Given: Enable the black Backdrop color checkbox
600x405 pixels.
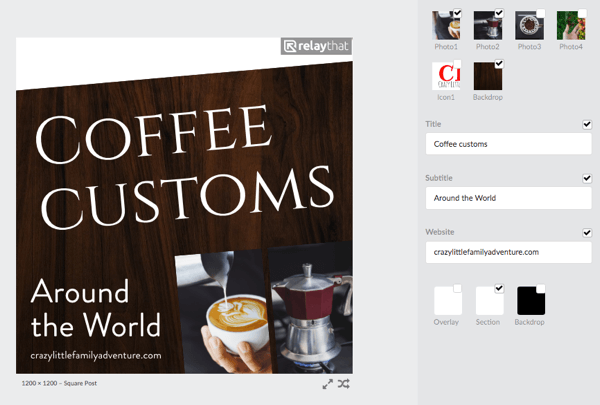Looking at the screenshot, I should click(541, 288).
